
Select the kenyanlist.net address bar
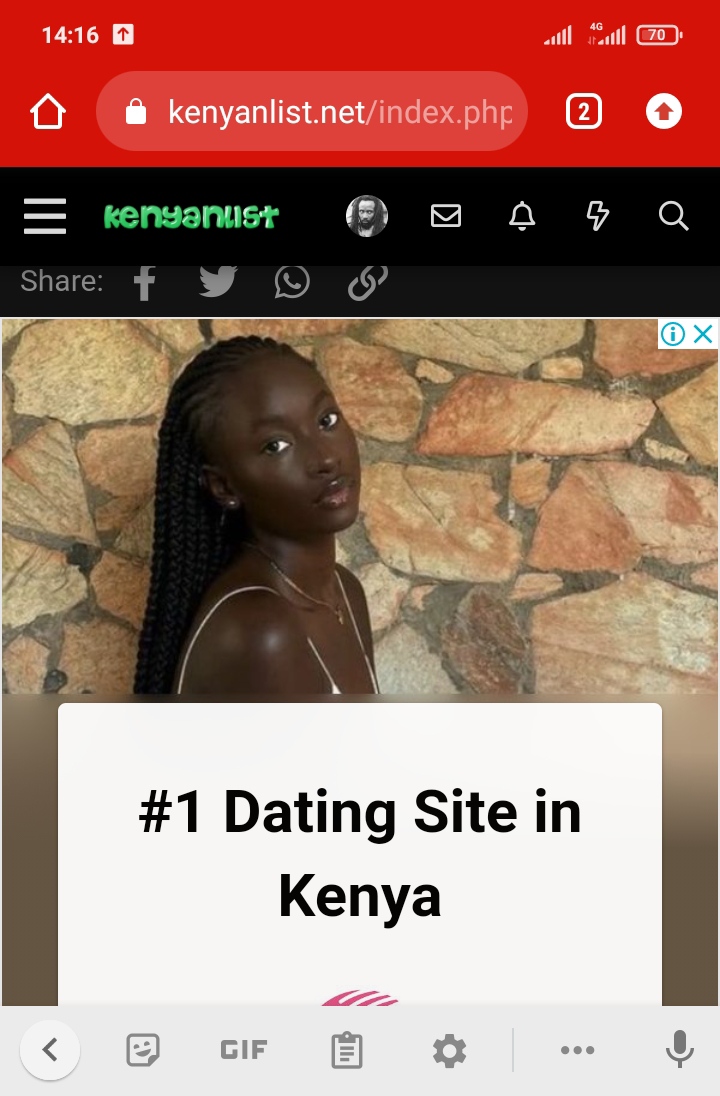coord(312,111)
